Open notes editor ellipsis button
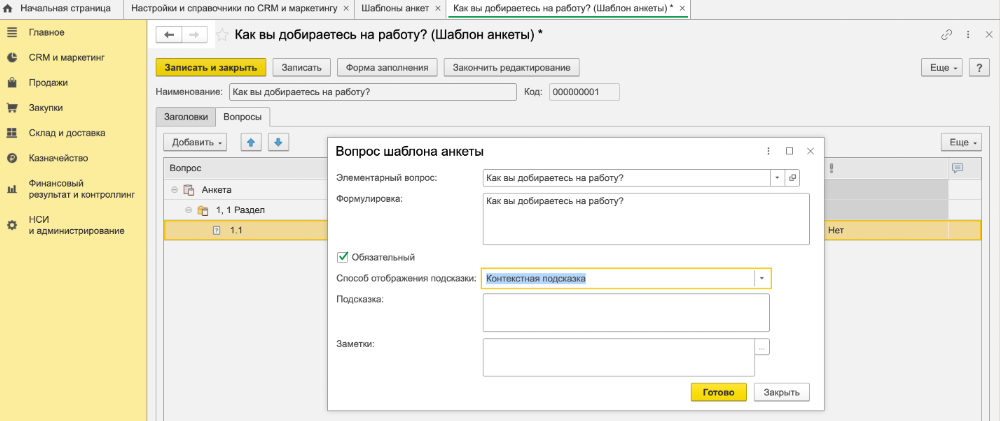Image resolution: width=1000 pixels, height=421 pixels. (763, 346)
